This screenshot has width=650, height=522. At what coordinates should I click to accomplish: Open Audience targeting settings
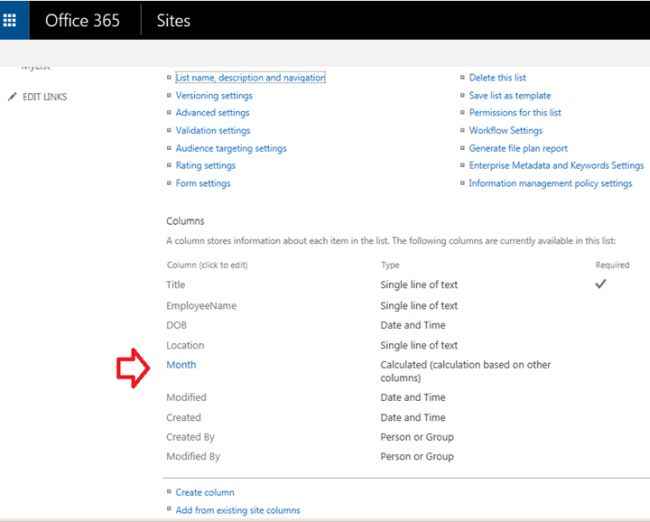pyautogui.click(x=231, y=148)
